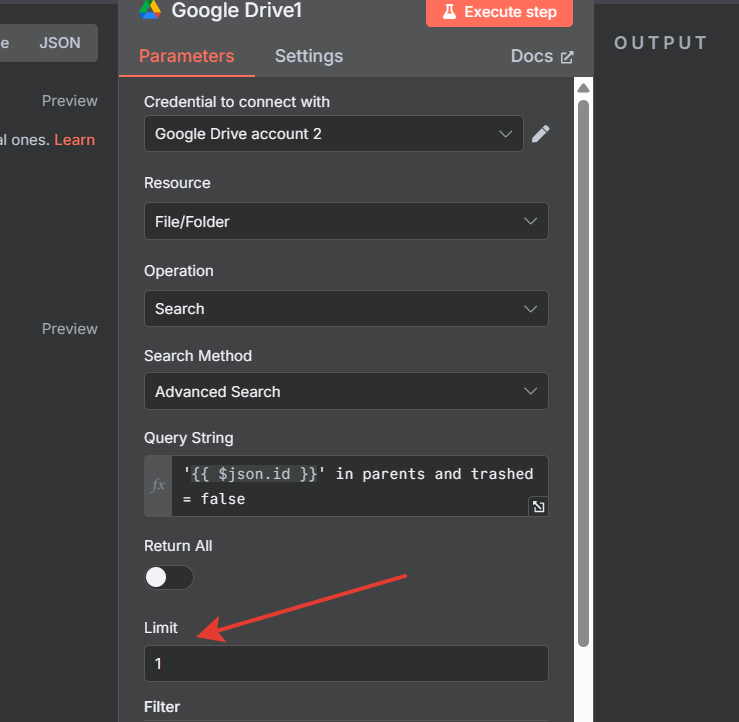Image resolution: width=739 pixels, height=722 pixels.
Task: Click the Execute step button
Action: coord(499,12)
